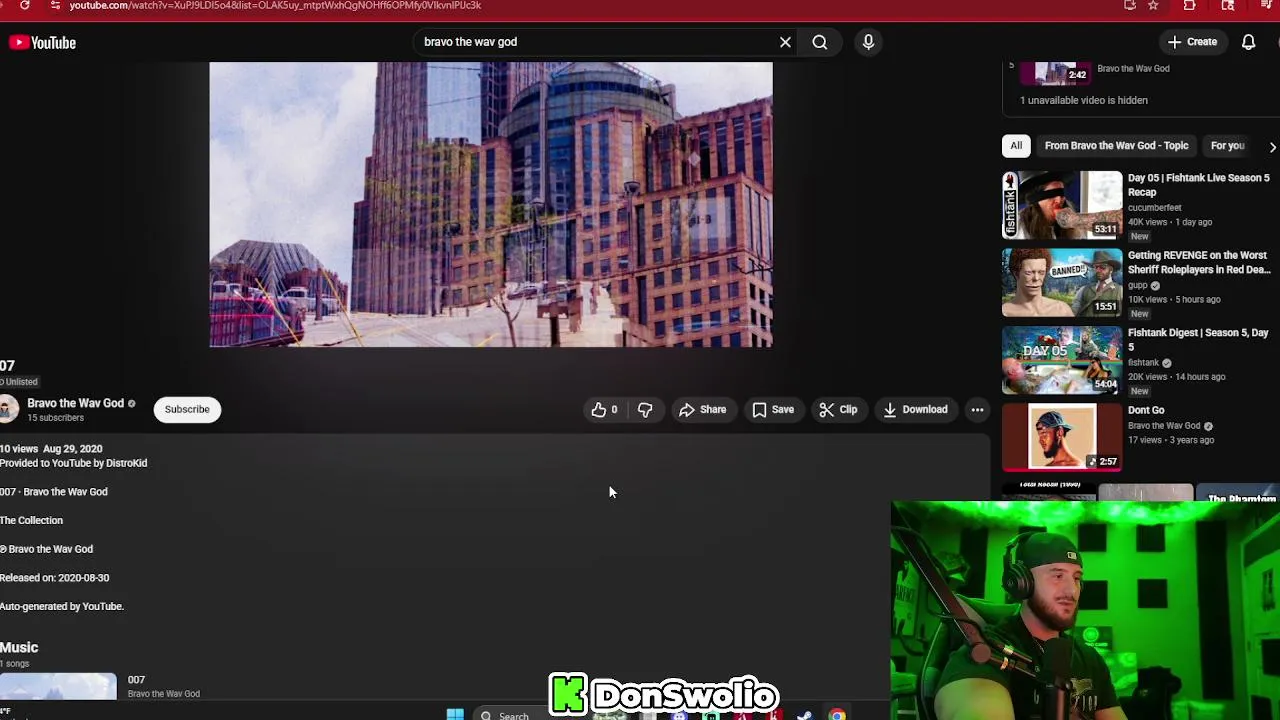Reload the page with the browser refresh icon
The height and width of the screenshot is (720, 1280).
click(x=24, y=5)
